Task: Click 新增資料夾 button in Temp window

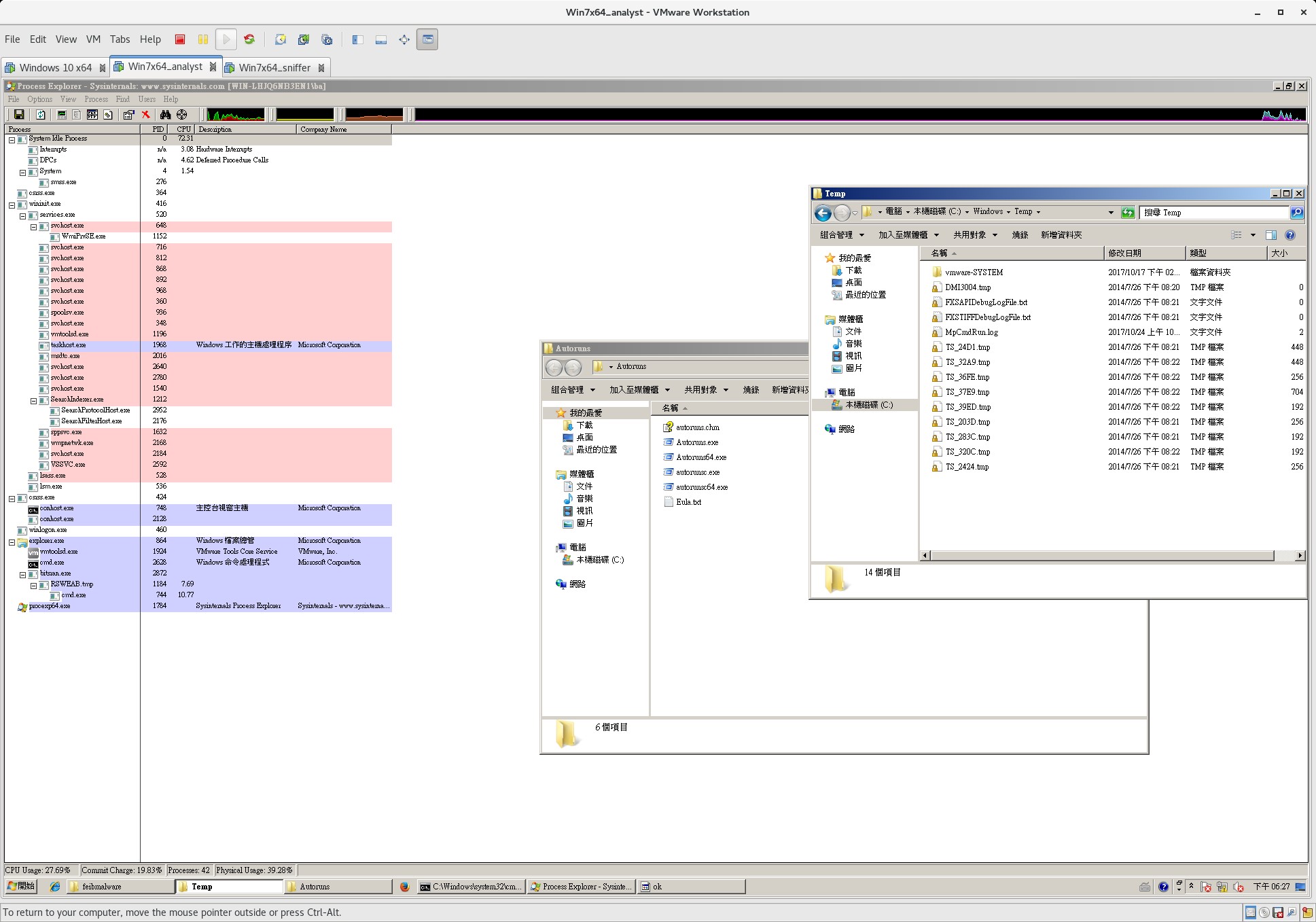Action: (1061, 235)
